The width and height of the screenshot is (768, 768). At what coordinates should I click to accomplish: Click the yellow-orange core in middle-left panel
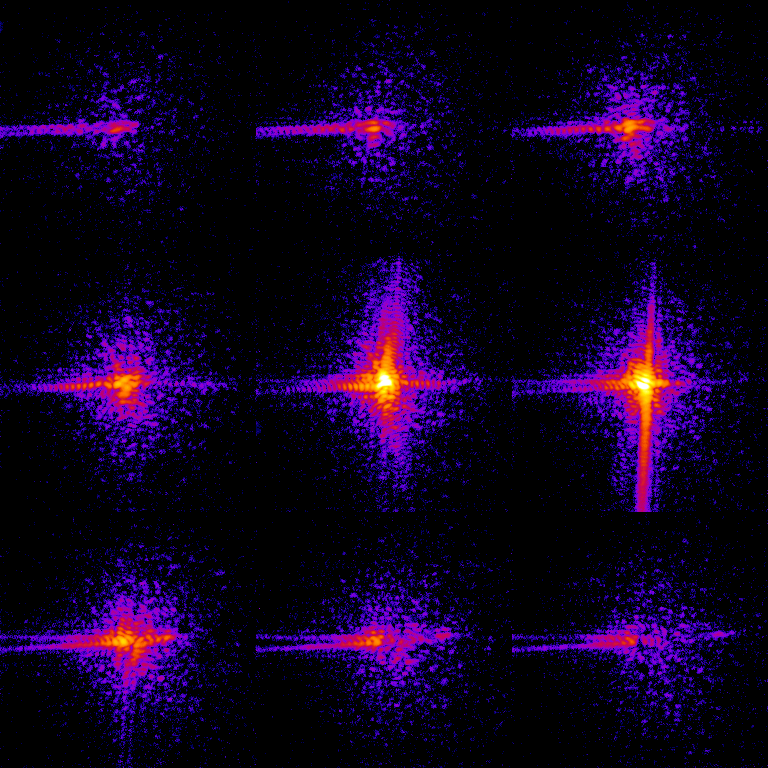pyautogui.click(x=124, y=383)
